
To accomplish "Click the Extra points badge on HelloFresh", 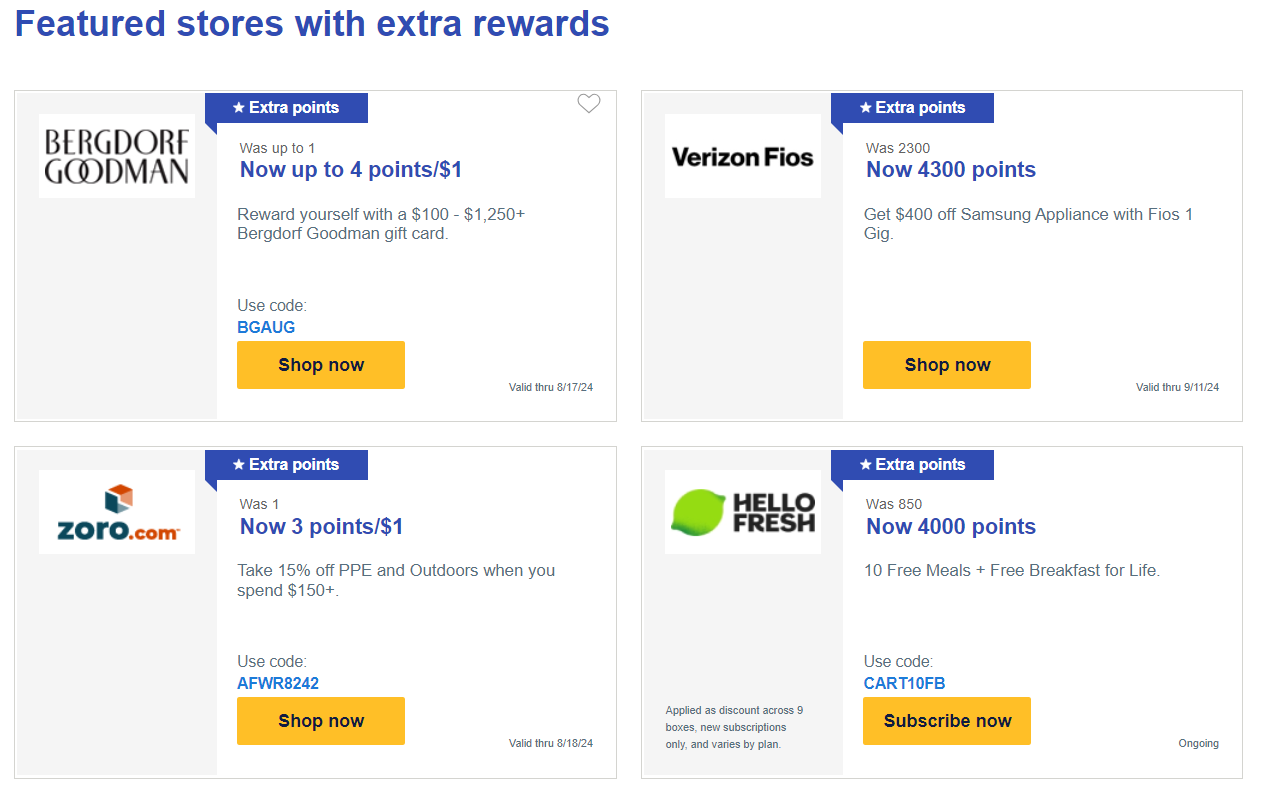I will [912, 464].
